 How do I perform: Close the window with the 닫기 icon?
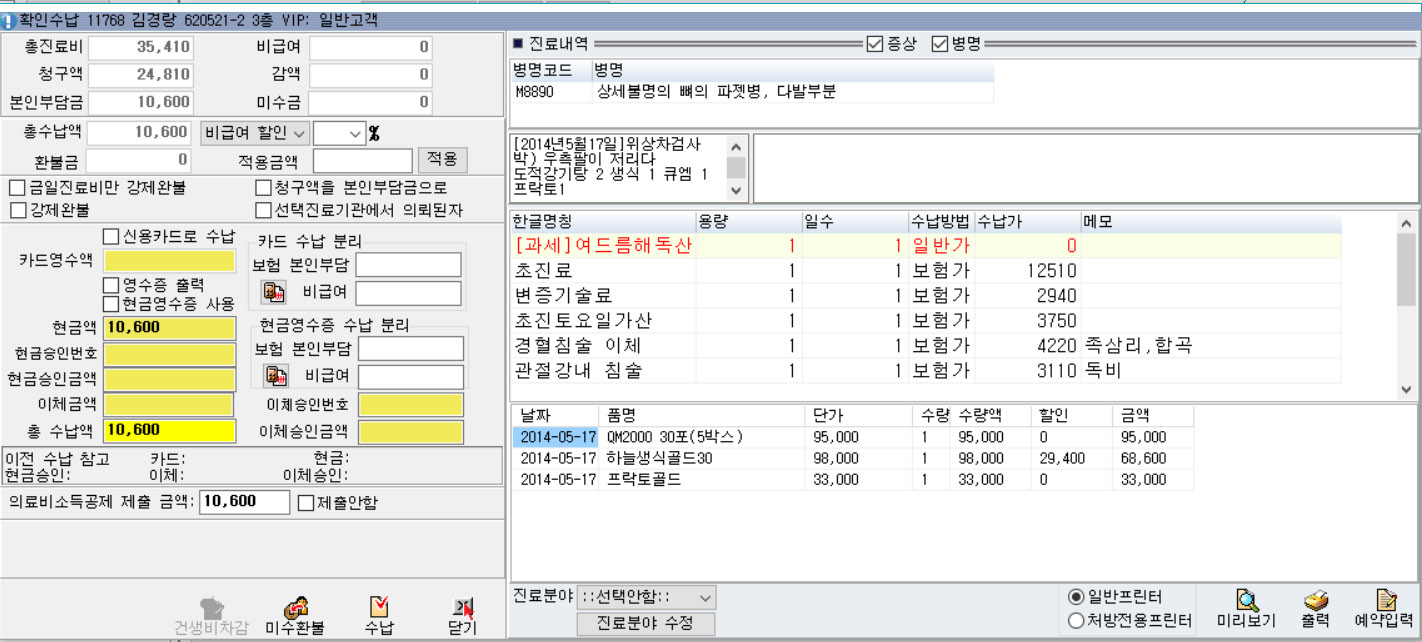click(x=462, y=607)
